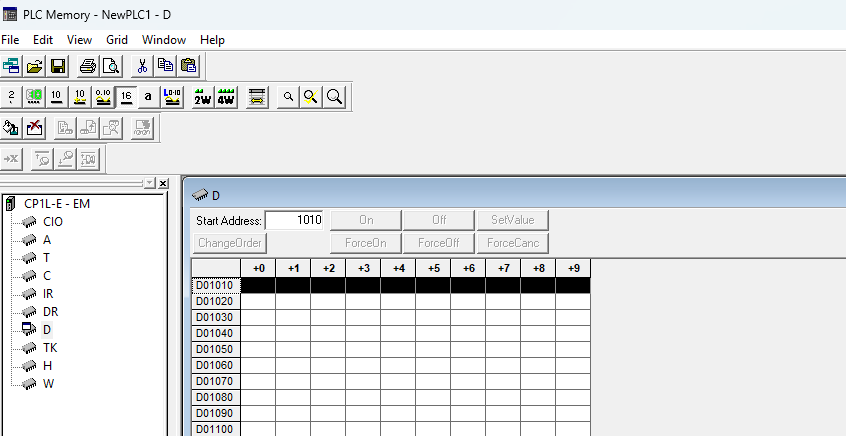Click the Fill Data Area bucket icon
The width and height of the screenshot is (846, 436).
[11, 128]
